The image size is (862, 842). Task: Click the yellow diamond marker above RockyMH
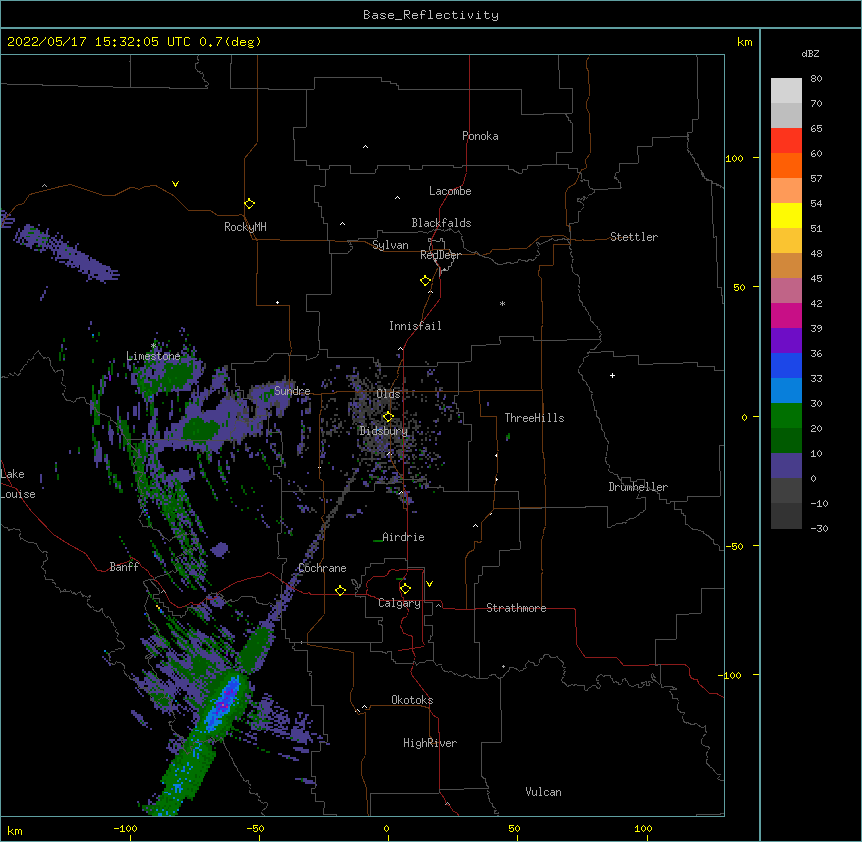click(x=249, y=204)
